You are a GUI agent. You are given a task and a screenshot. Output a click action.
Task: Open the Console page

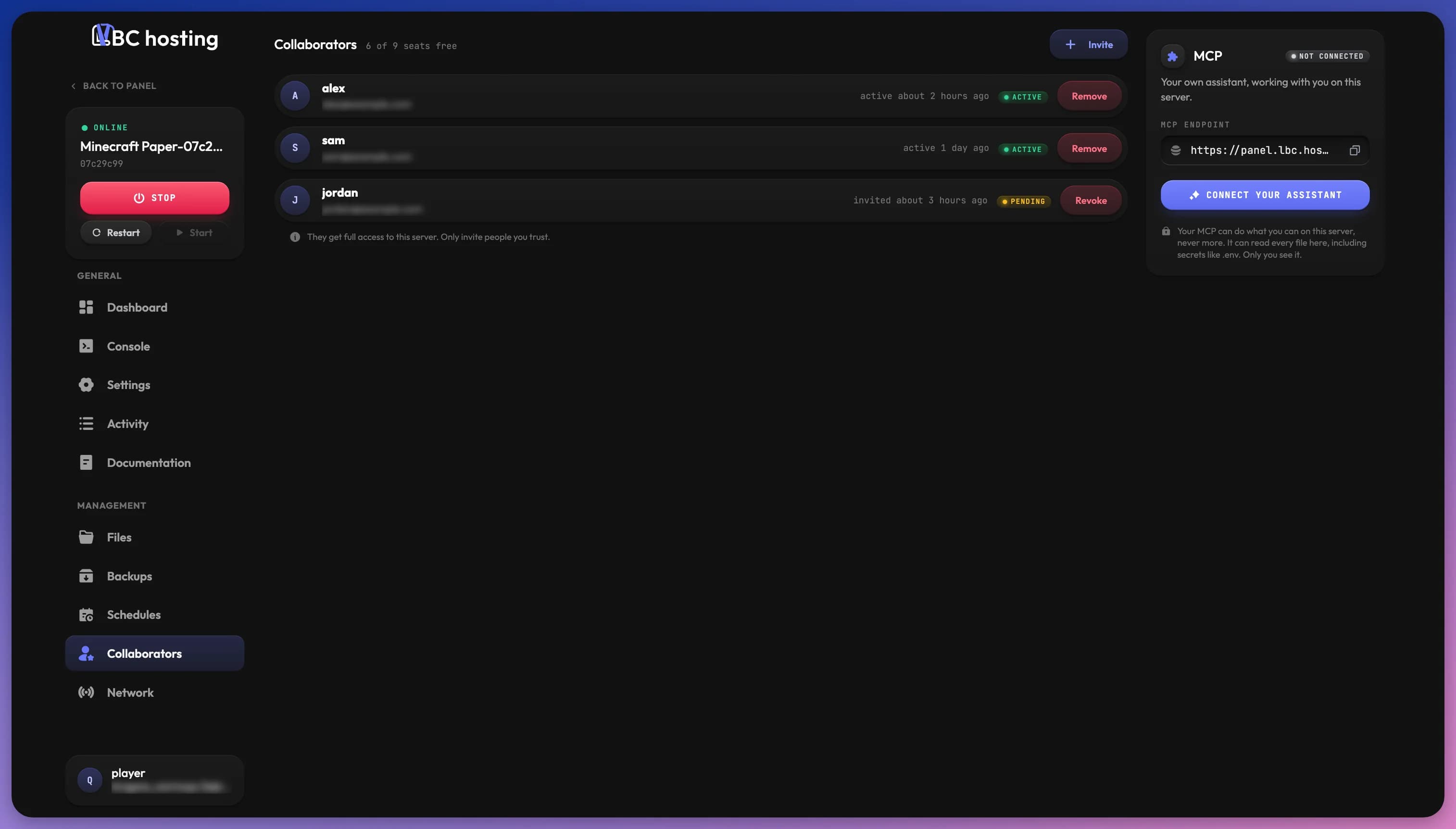pyautogui.click(x=155, y=346)
